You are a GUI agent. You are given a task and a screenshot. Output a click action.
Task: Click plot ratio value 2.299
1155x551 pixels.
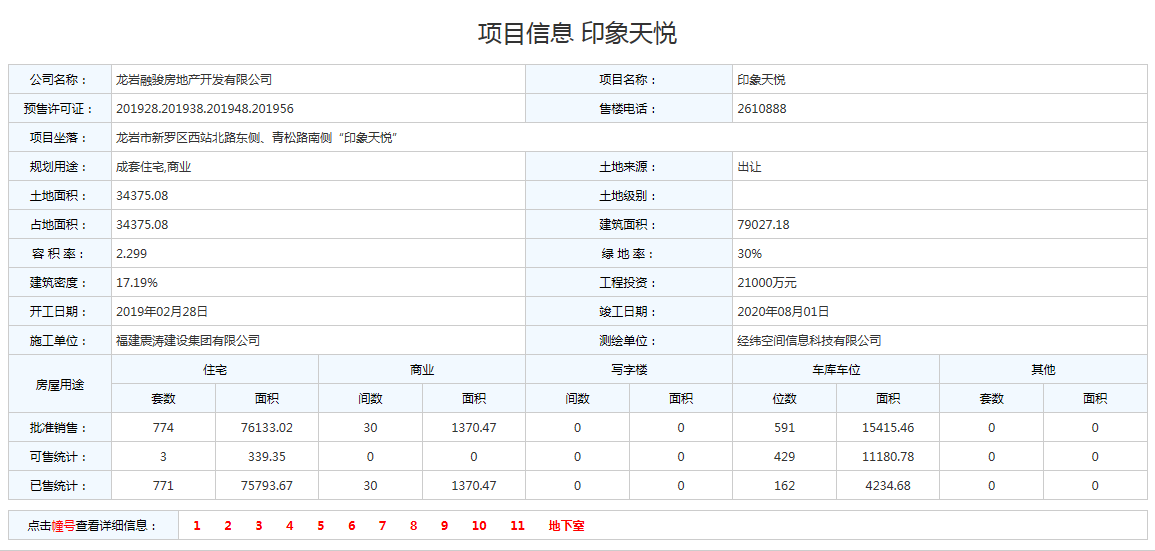tap(132, 254)
